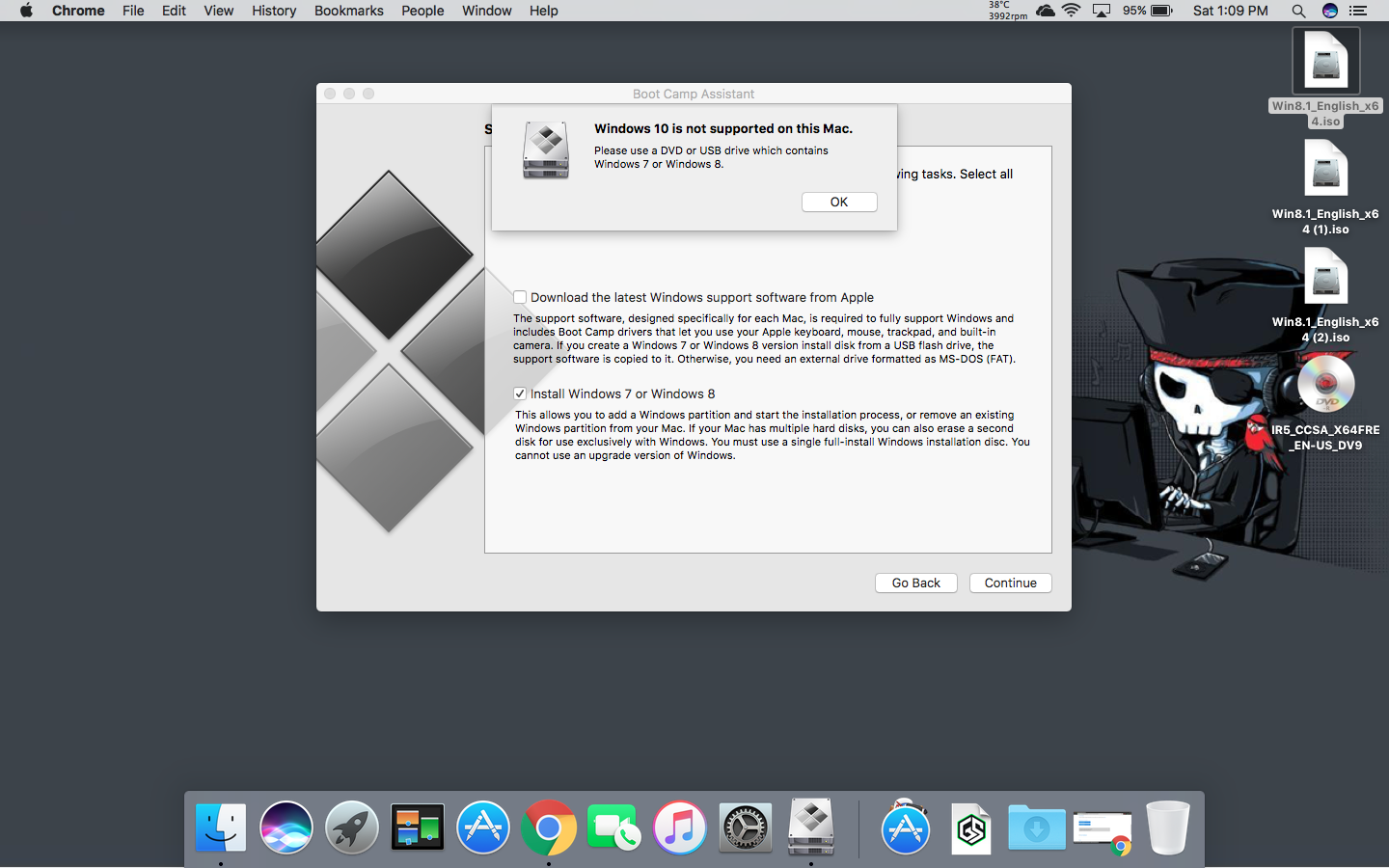Click the clock showing Sat 1:09 PM
This screenshot has width=1389, height=868.
point(1231,11)
